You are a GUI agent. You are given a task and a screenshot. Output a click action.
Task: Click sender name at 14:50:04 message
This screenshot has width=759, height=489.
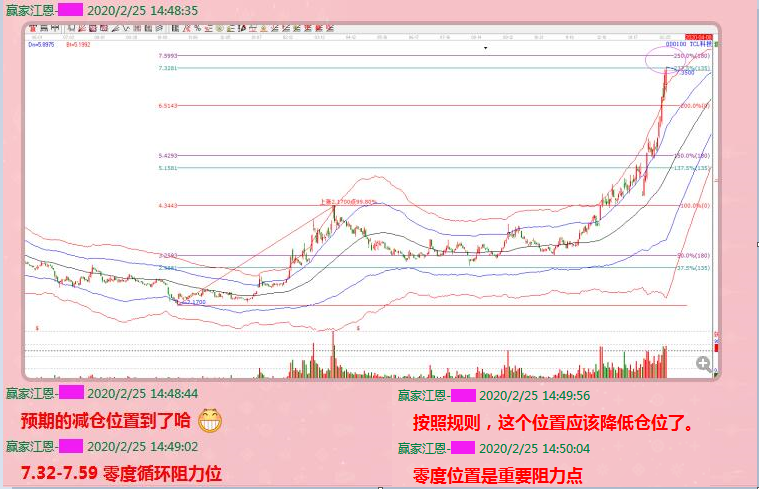[421, 448]
